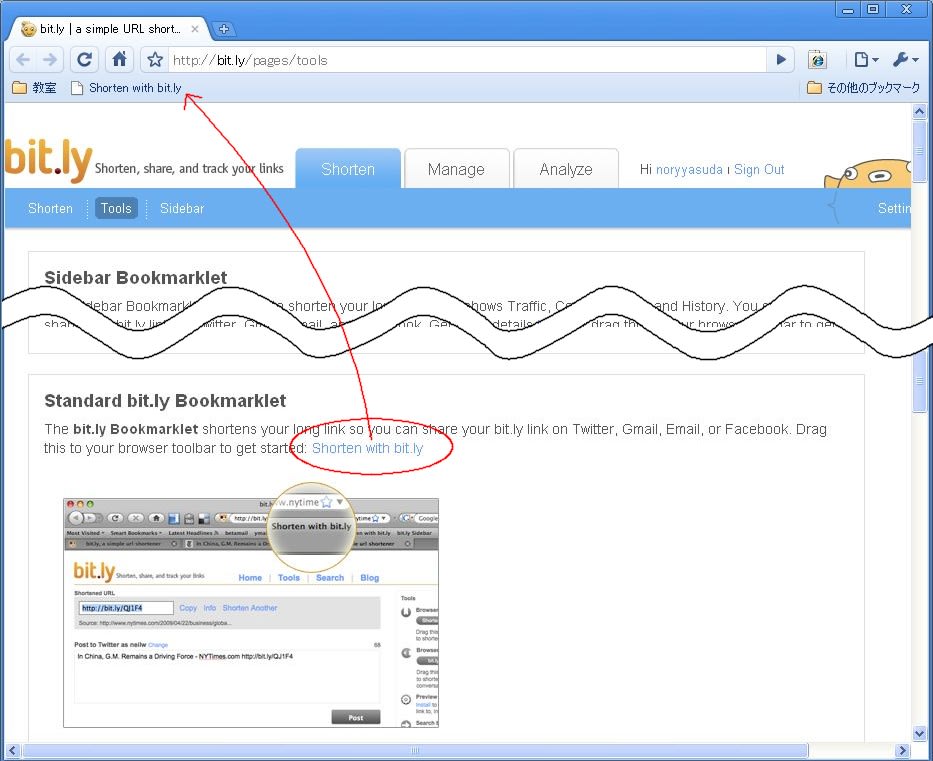Click the Forward navigation arrow
Viewport: 933px width, 761px height.
pos(50,60)
